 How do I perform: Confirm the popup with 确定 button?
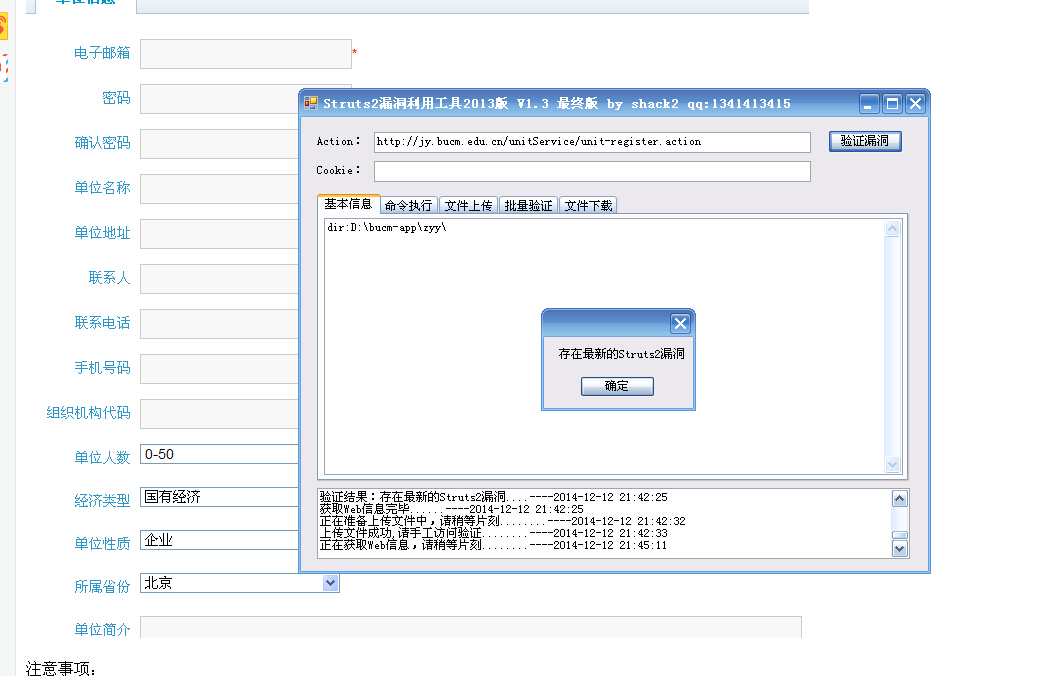tap(617, 386)
